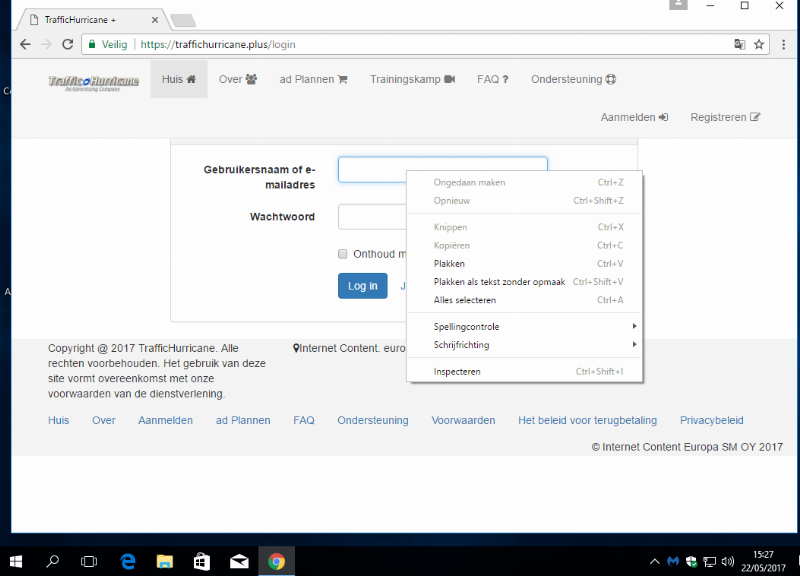Viewport: 800px width, 576px height.
Task: Show hidden system tray icons
Action: 655,561
